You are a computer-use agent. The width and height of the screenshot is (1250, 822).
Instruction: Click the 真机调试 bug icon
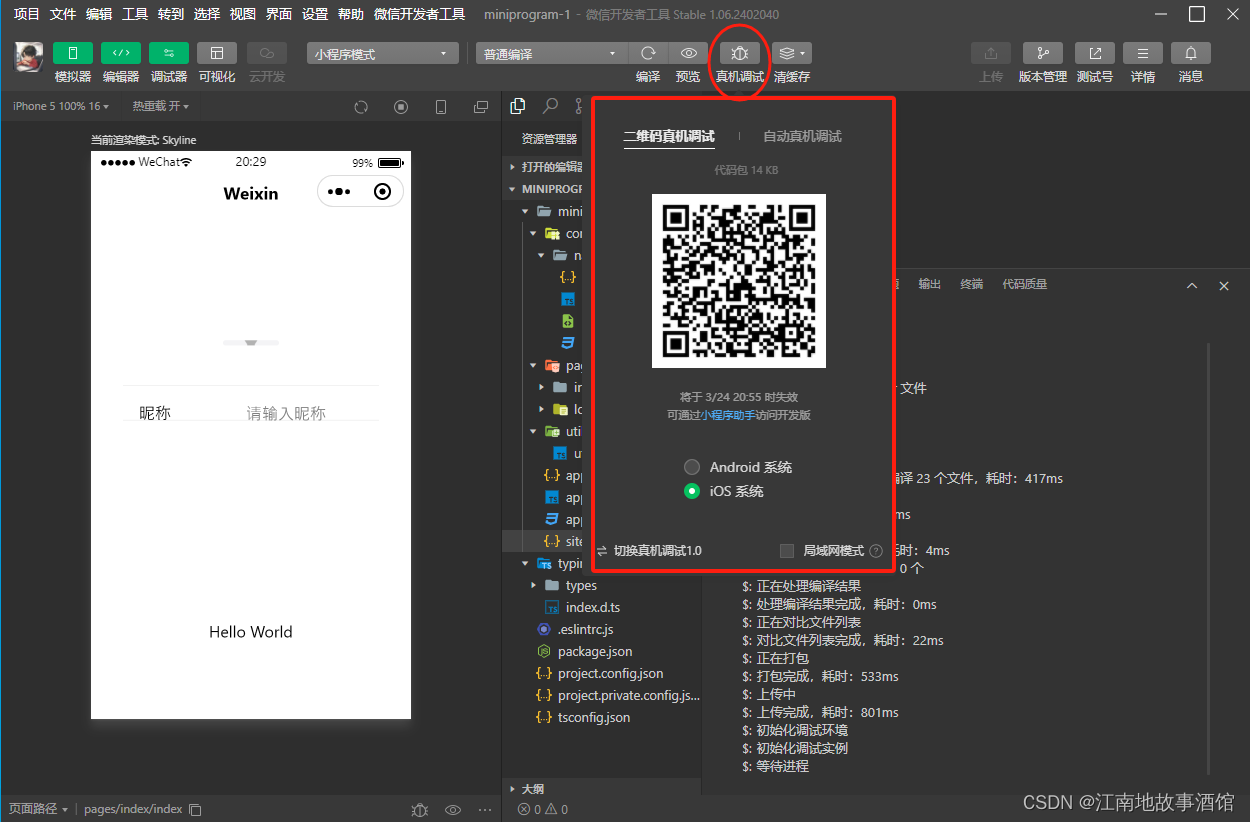tap(740, 53)
